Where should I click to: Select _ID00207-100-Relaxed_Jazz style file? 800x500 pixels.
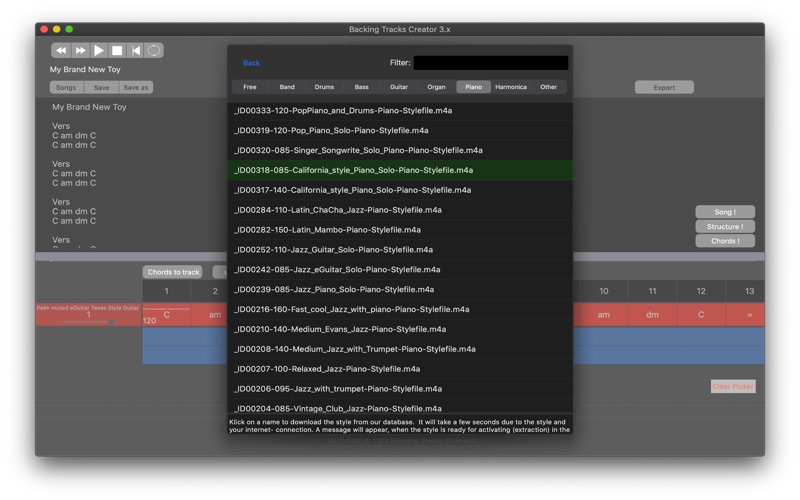(x=400, y=369)
